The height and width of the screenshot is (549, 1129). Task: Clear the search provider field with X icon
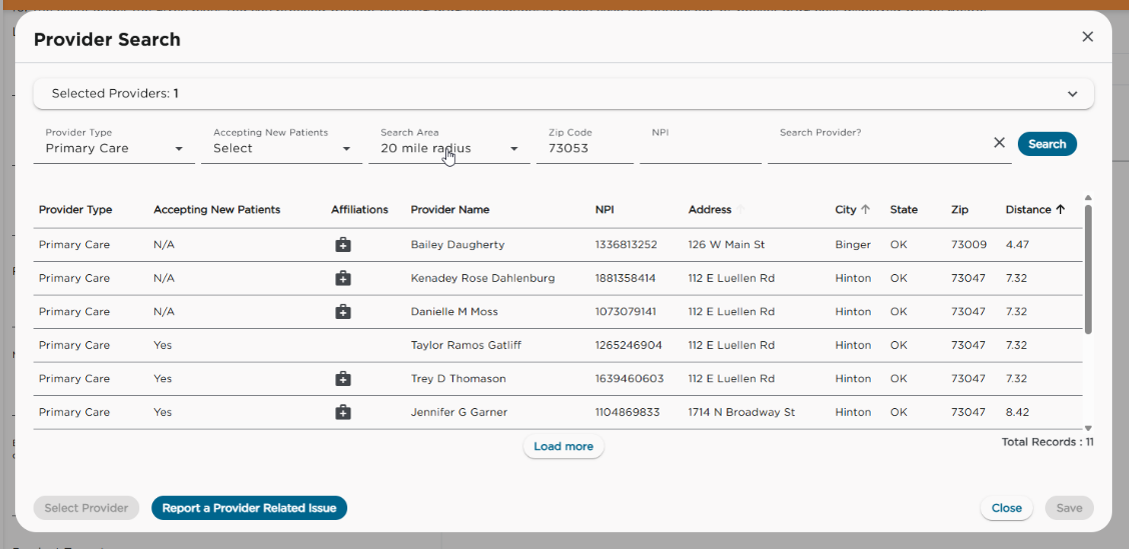coord(999,143)
